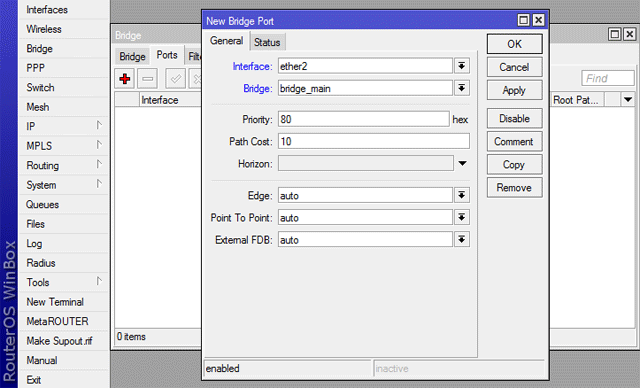This screenshot has width=640, height=388.
Task: Switch to the Status tab
Action: click(x=267, y=42)
